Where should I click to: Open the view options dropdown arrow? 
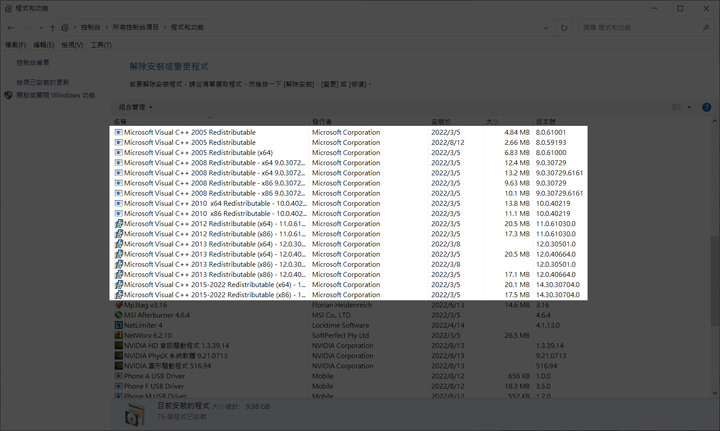pyautogui.click(x=689, y=107)
